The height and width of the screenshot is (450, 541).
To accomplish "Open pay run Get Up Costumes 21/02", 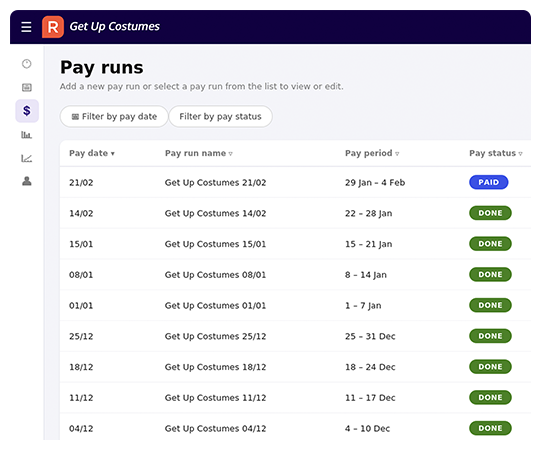I will 215,183.
